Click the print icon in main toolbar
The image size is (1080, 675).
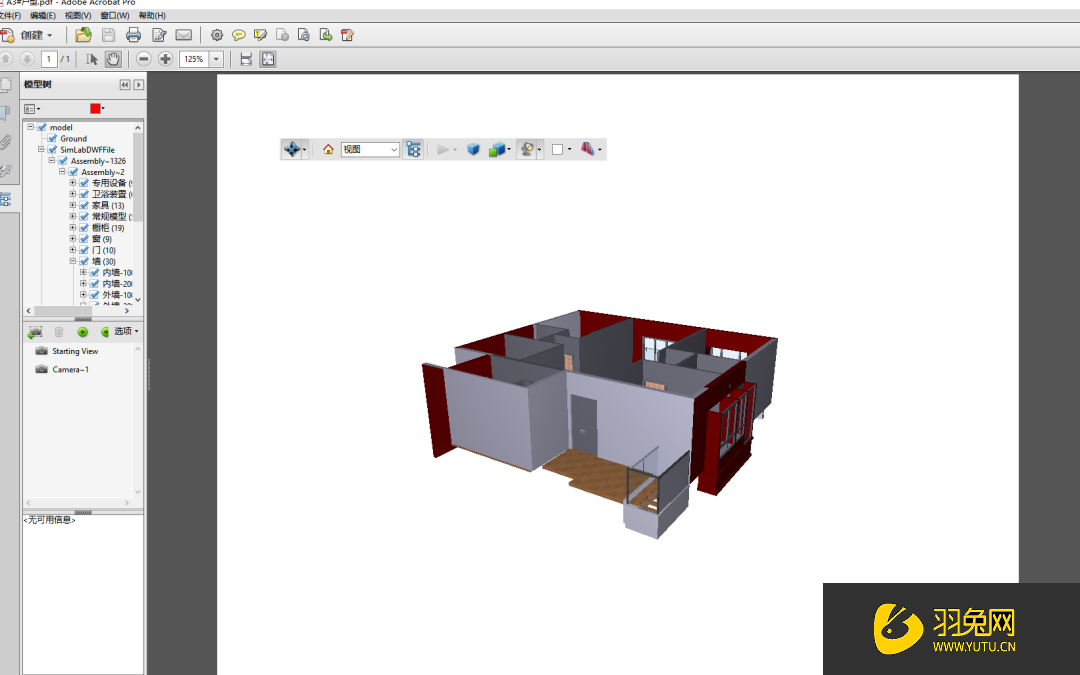point(133,34)
